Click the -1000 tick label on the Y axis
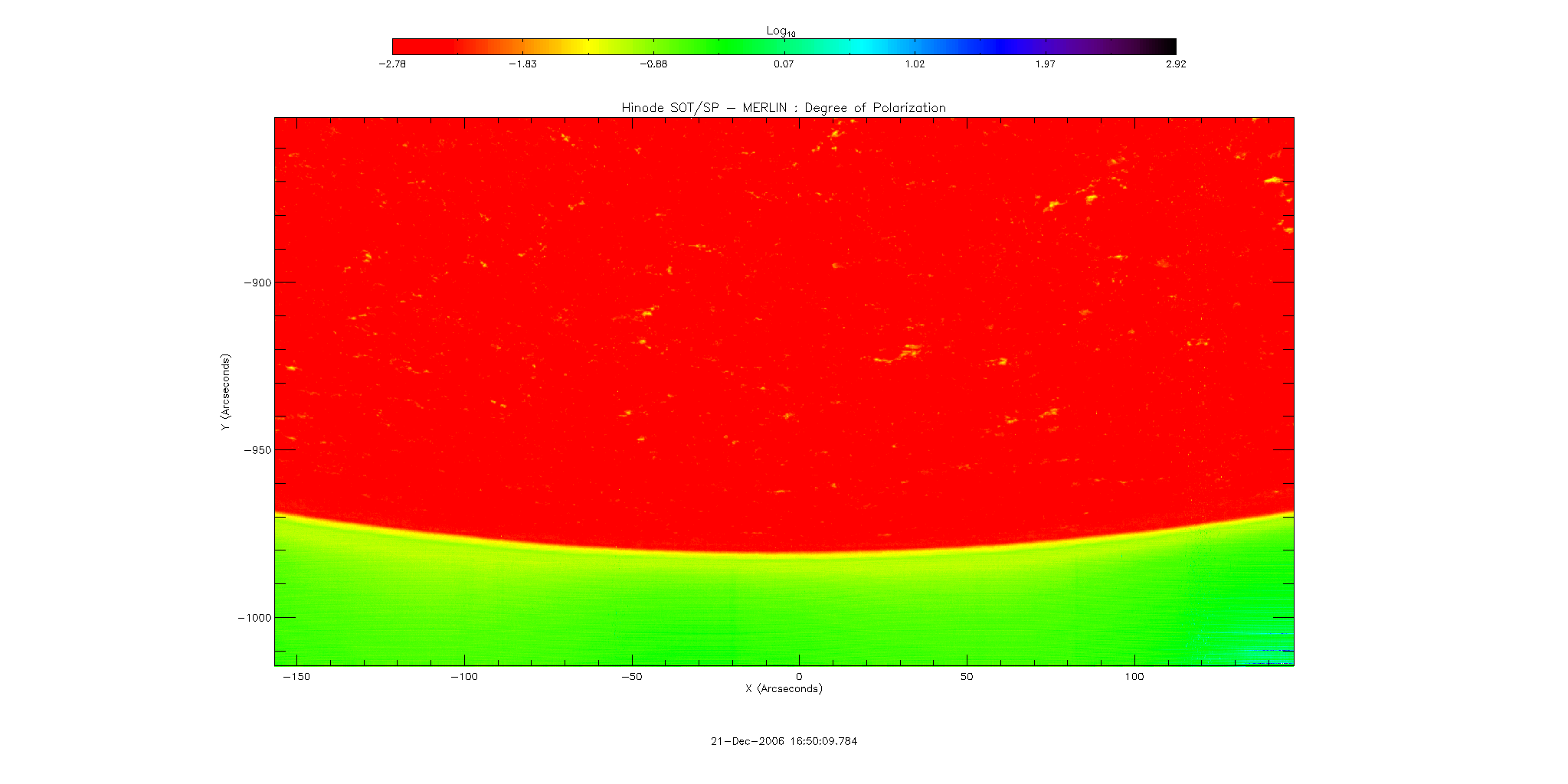 click(x=254, y=618)
